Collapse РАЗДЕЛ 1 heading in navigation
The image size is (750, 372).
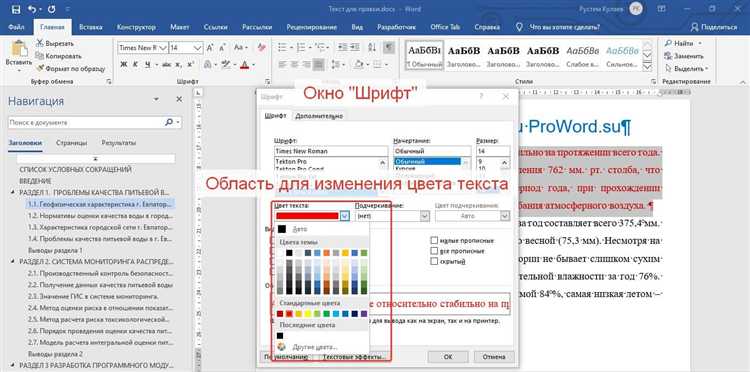(12, 192)
